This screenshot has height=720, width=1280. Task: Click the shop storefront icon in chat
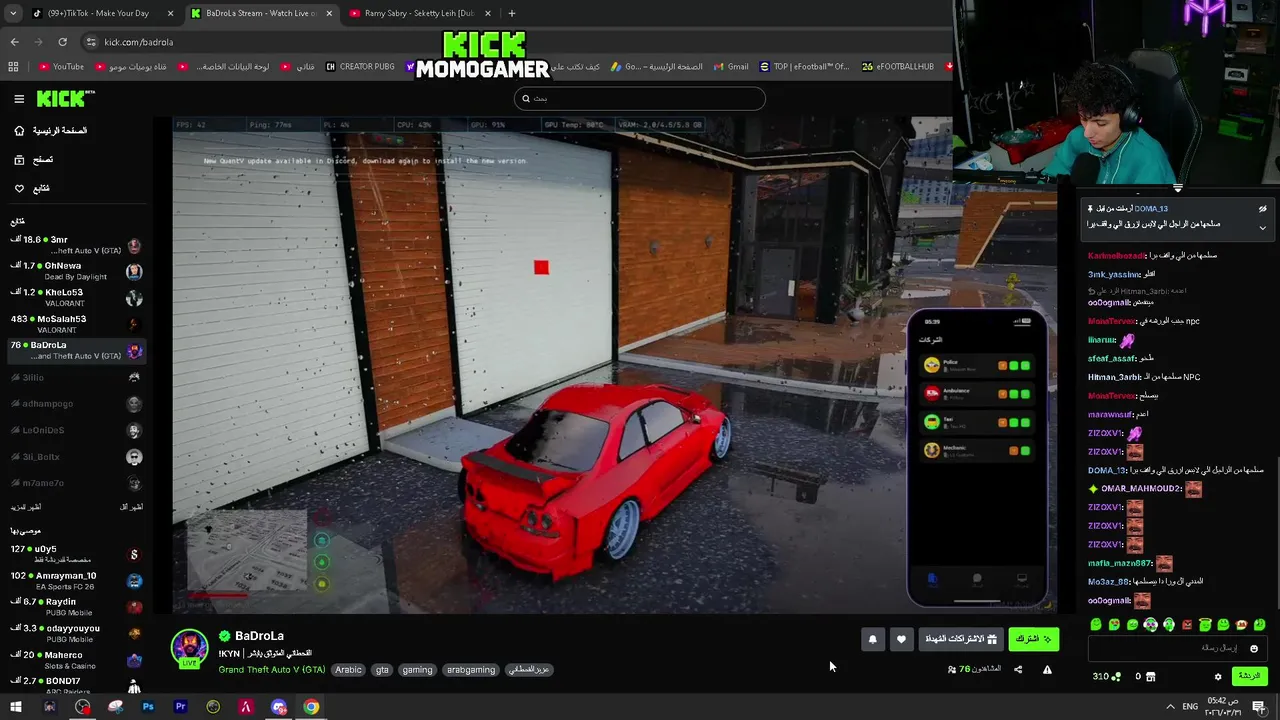click(x=1150, y=677)
